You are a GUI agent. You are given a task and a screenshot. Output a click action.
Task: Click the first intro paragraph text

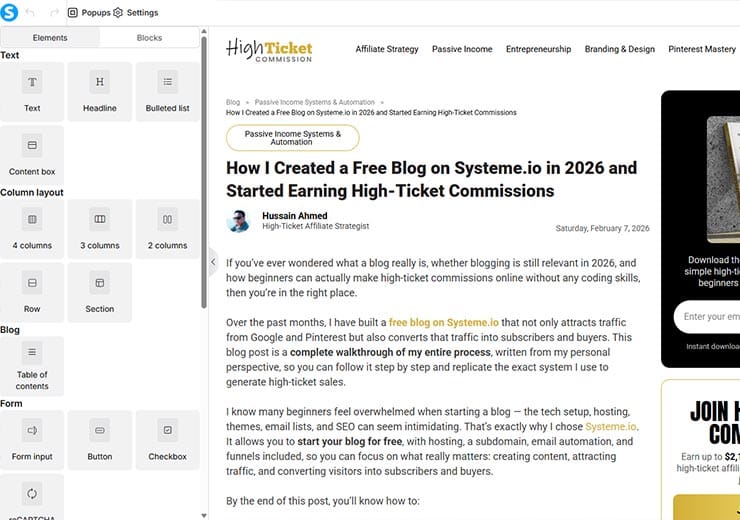(x=433, y=277)
